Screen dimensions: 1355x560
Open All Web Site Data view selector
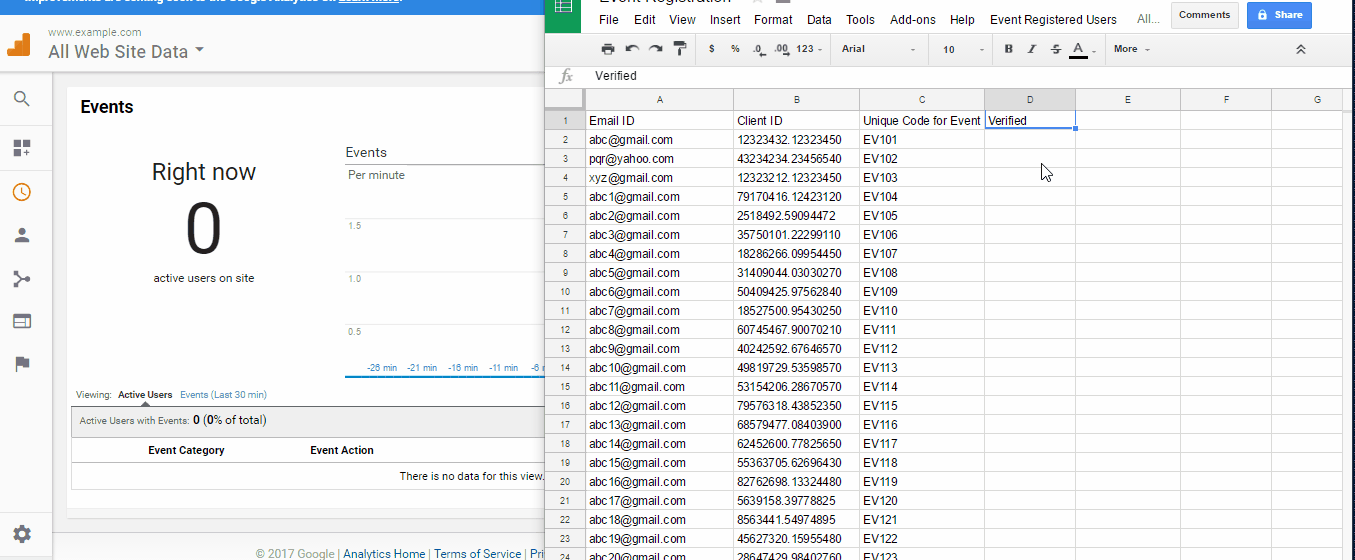pos(126,51)
